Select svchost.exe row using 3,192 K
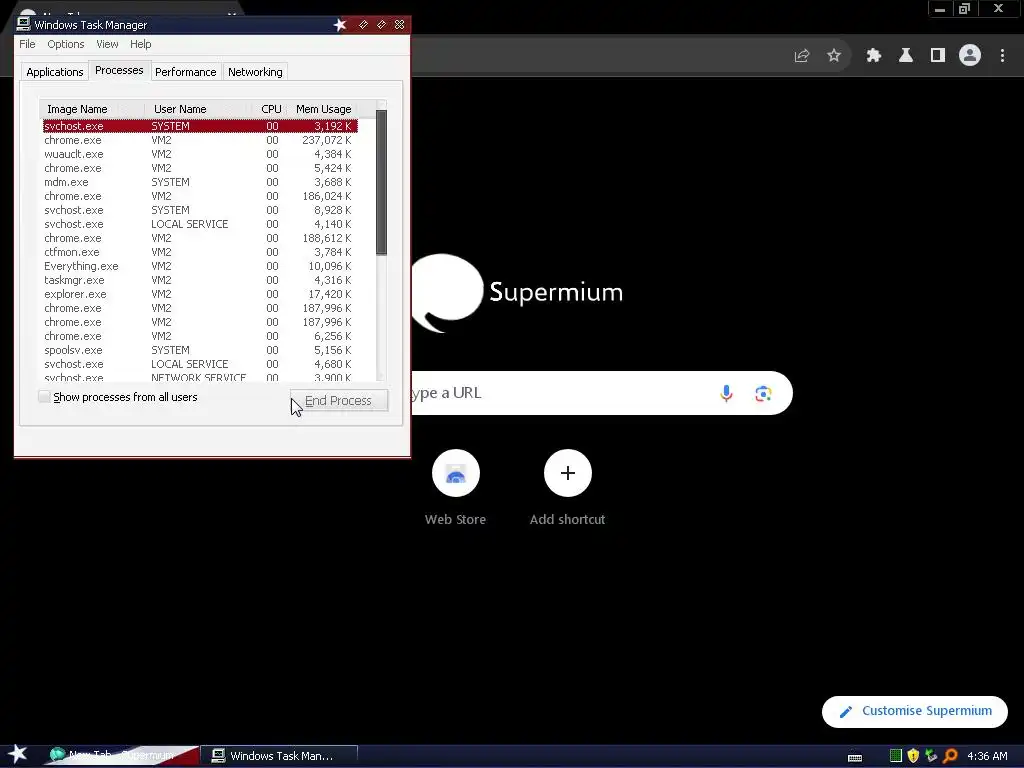 pyautogui.click(x=200, y=126)
